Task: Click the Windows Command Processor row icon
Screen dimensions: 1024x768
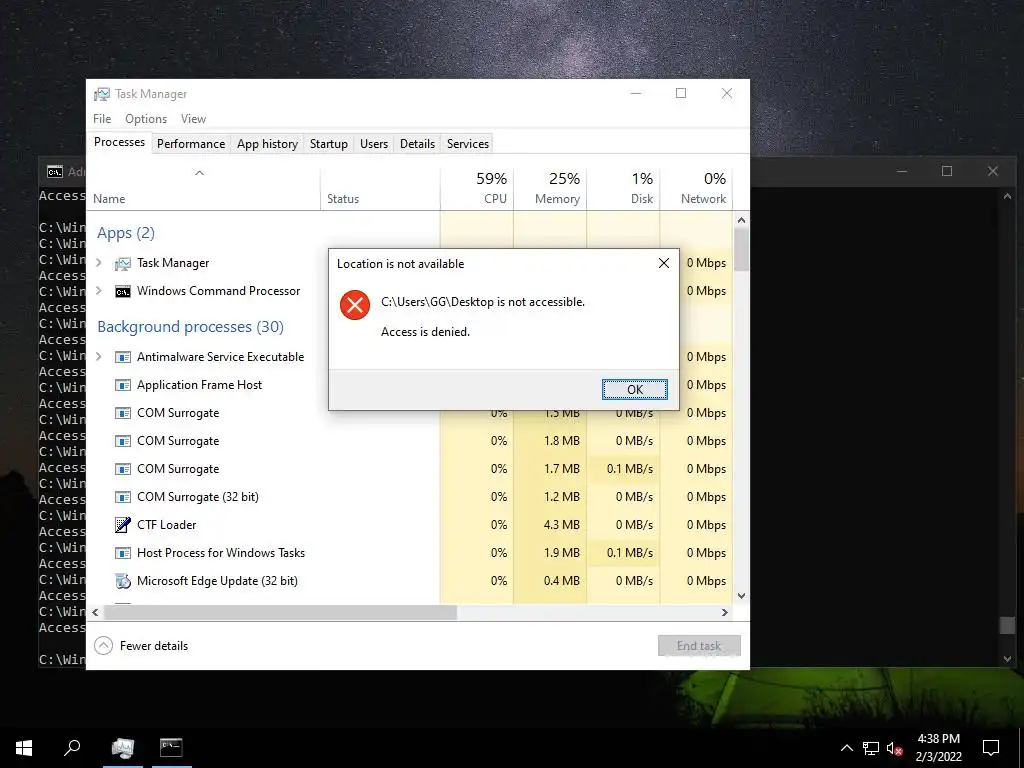Action: point(123,291)
